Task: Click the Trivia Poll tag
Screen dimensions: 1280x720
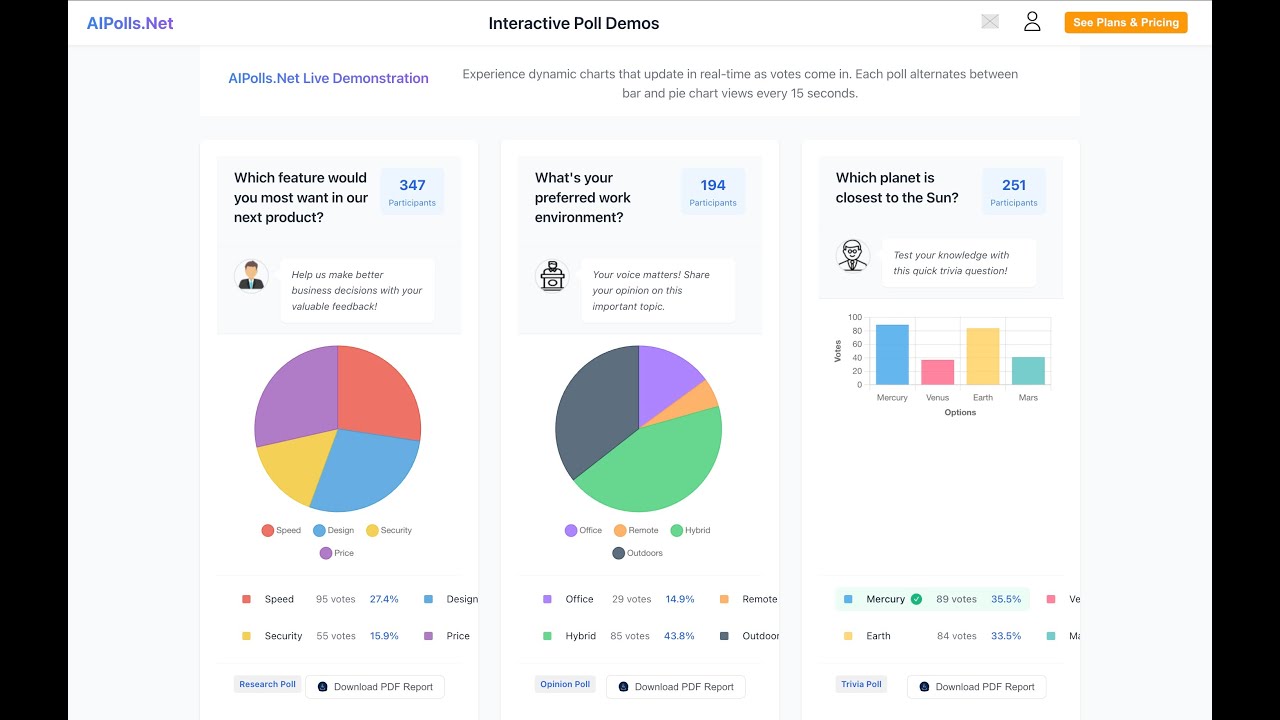Action: 861,684
